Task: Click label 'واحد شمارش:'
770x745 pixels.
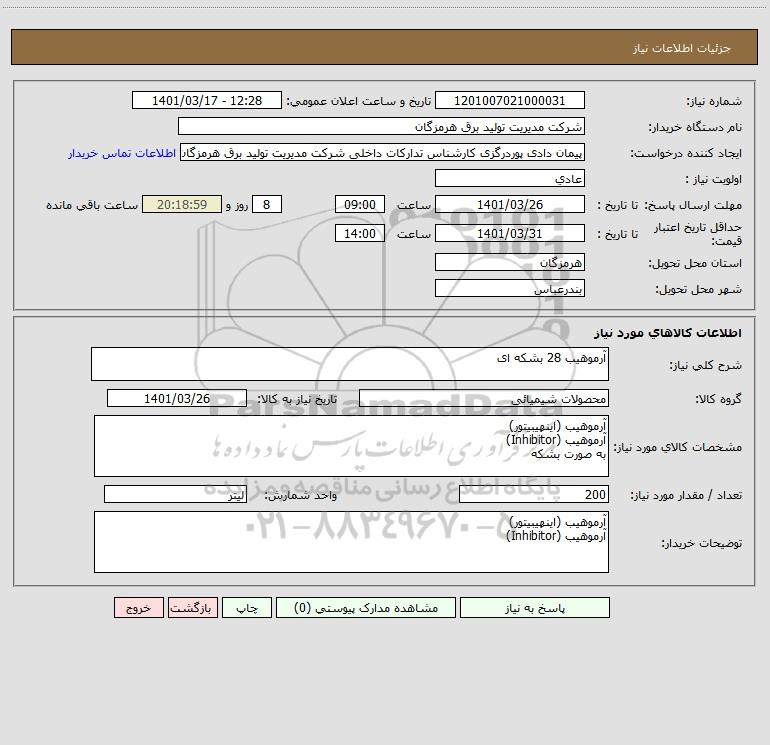Action: coord(301,496)
